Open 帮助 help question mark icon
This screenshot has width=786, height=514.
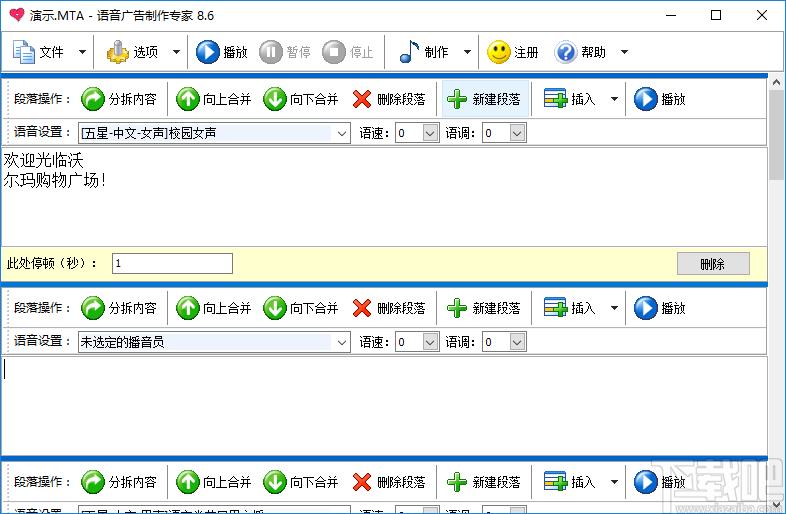point(566,52)
